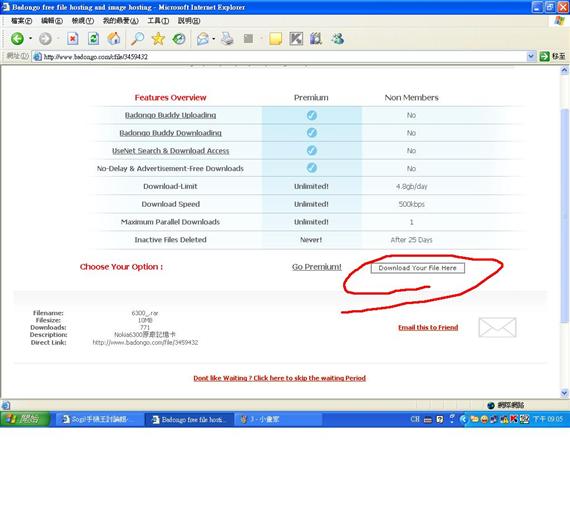This screenshot has height=527, width=570.
Task: Click the Non Members column header
Action: coord(412,97)
